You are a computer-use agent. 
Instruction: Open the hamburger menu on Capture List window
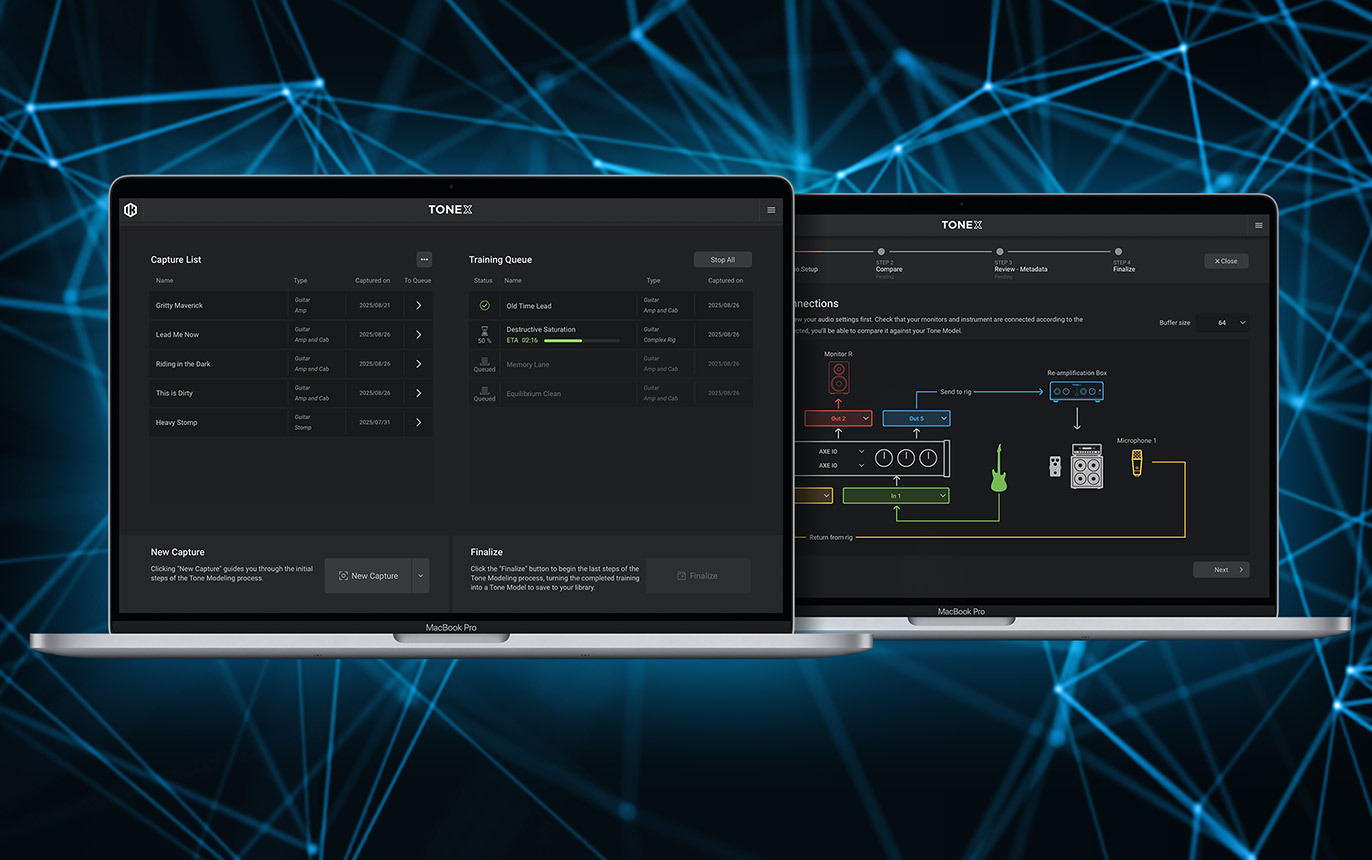click(x=771, y=210)
